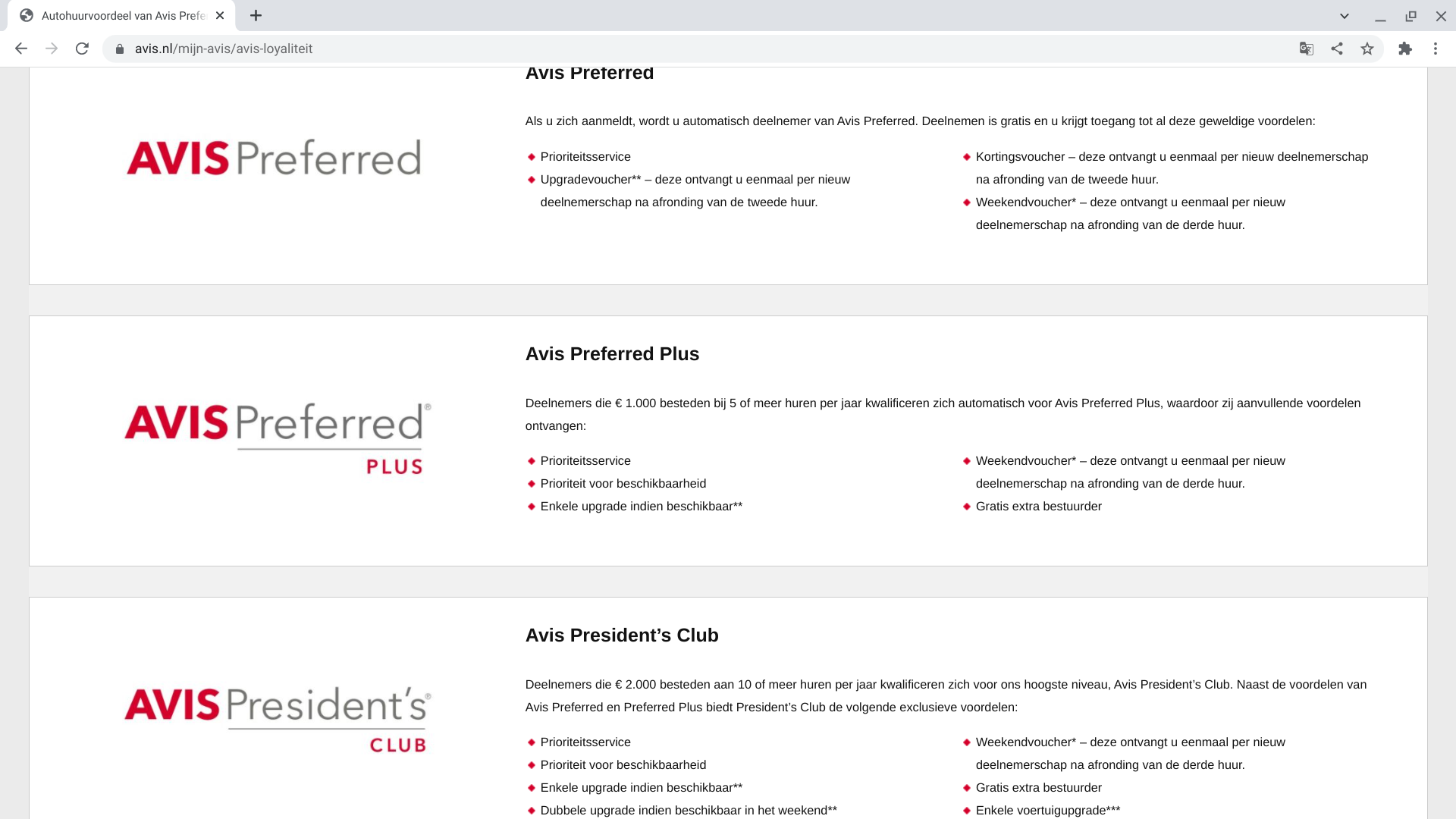Click the browser back arrow

[x=21, y=49]
